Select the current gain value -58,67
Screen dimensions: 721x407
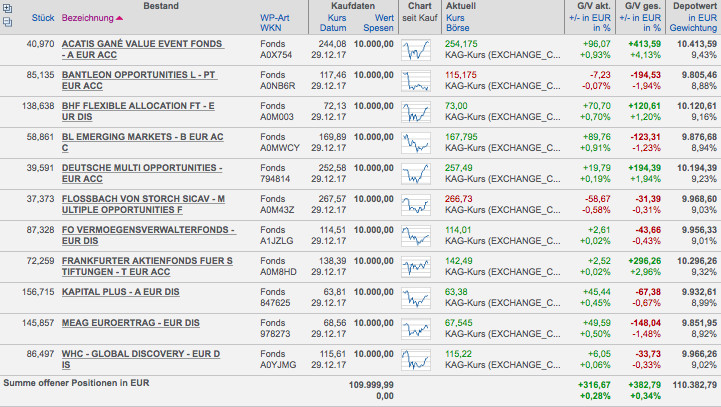pyautogui.click(x=597, y=199)
